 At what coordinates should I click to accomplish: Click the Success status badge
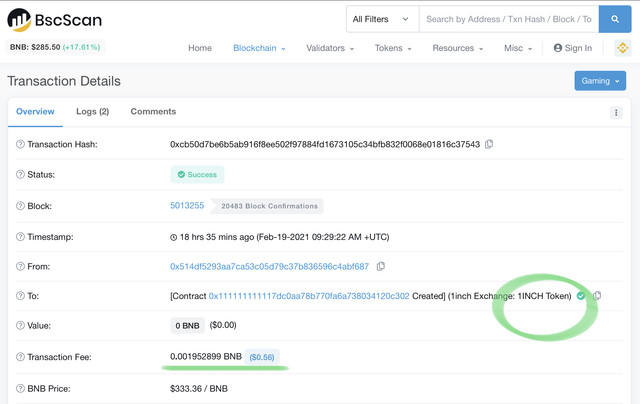point(197,174)
